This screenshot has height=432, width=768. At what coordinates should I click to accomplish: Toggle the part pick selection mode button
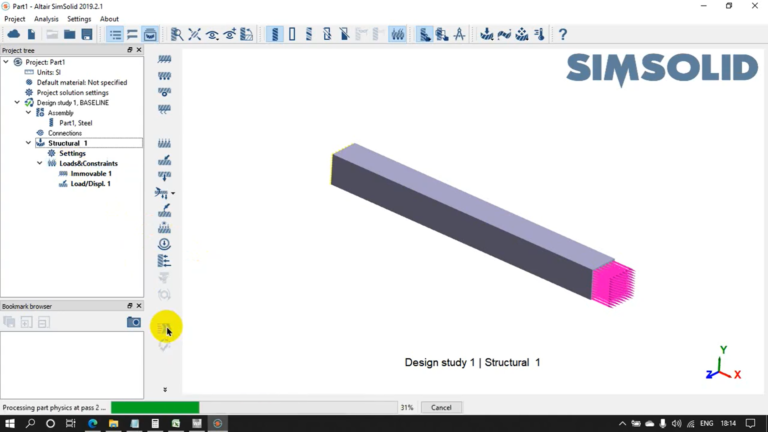[425, 34]
